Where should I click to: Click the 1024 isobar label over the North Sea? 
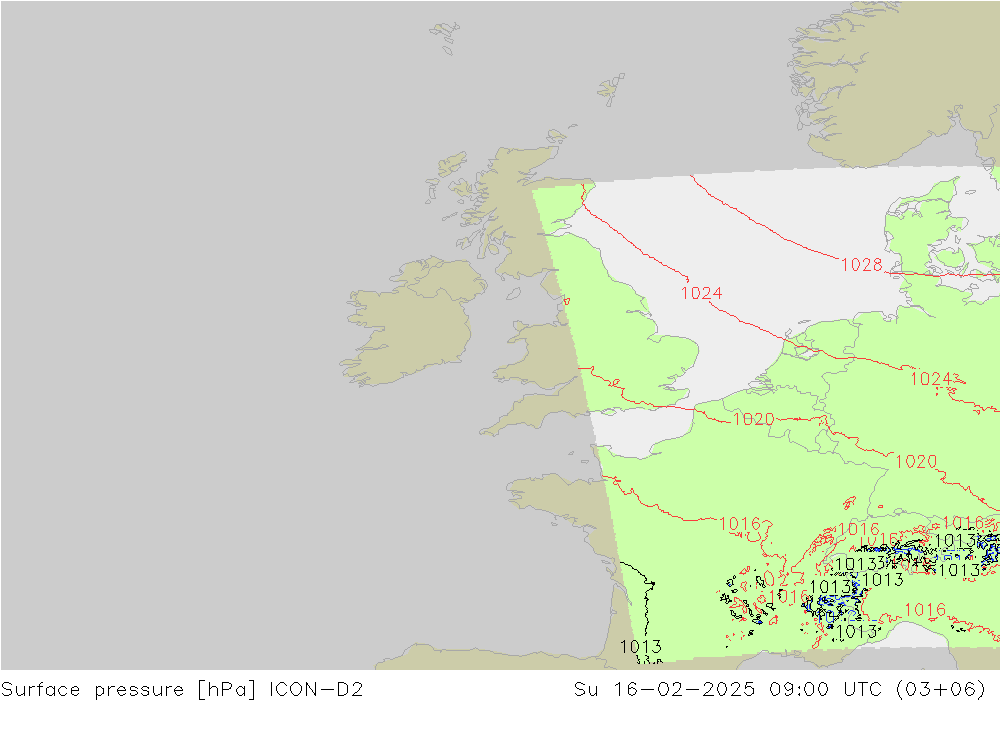[x=702, y=293]
